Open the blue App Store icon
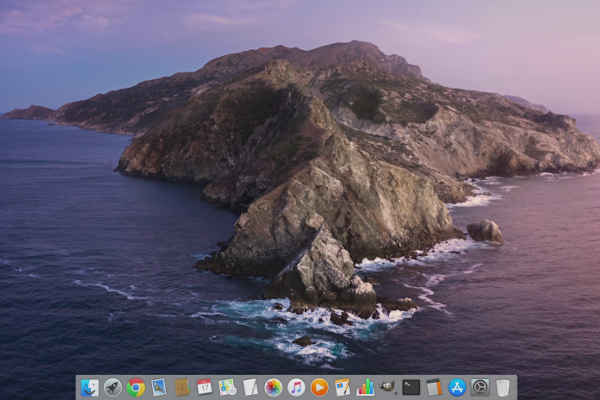The image size is (600, 400). pos(457,388)
